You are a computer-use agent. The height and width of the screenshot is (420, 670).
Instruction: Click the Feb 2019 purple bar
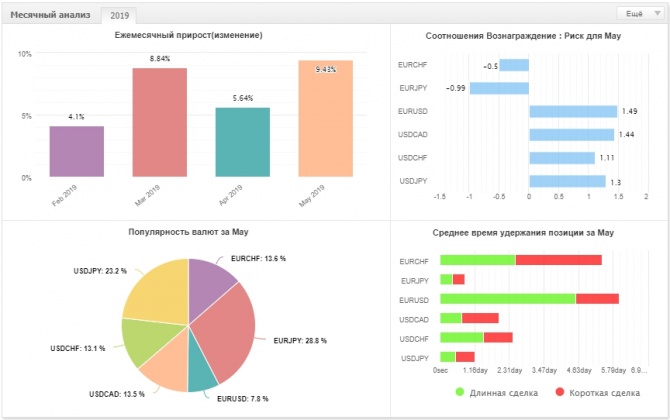76,151
